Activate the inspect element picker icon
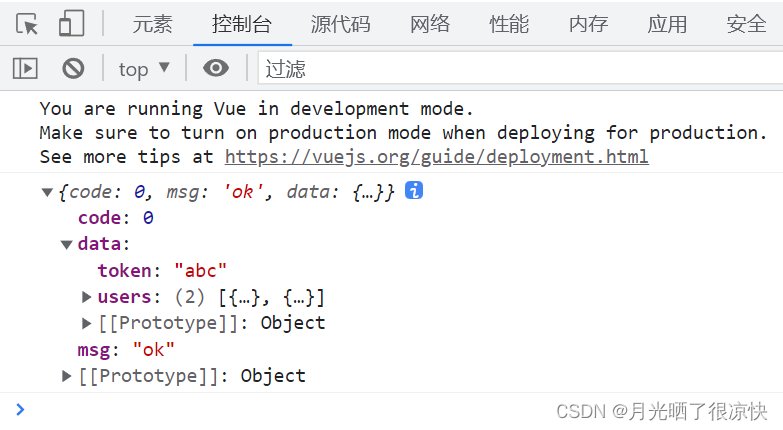The image size is (783, 430). click(x=27, y=24)
